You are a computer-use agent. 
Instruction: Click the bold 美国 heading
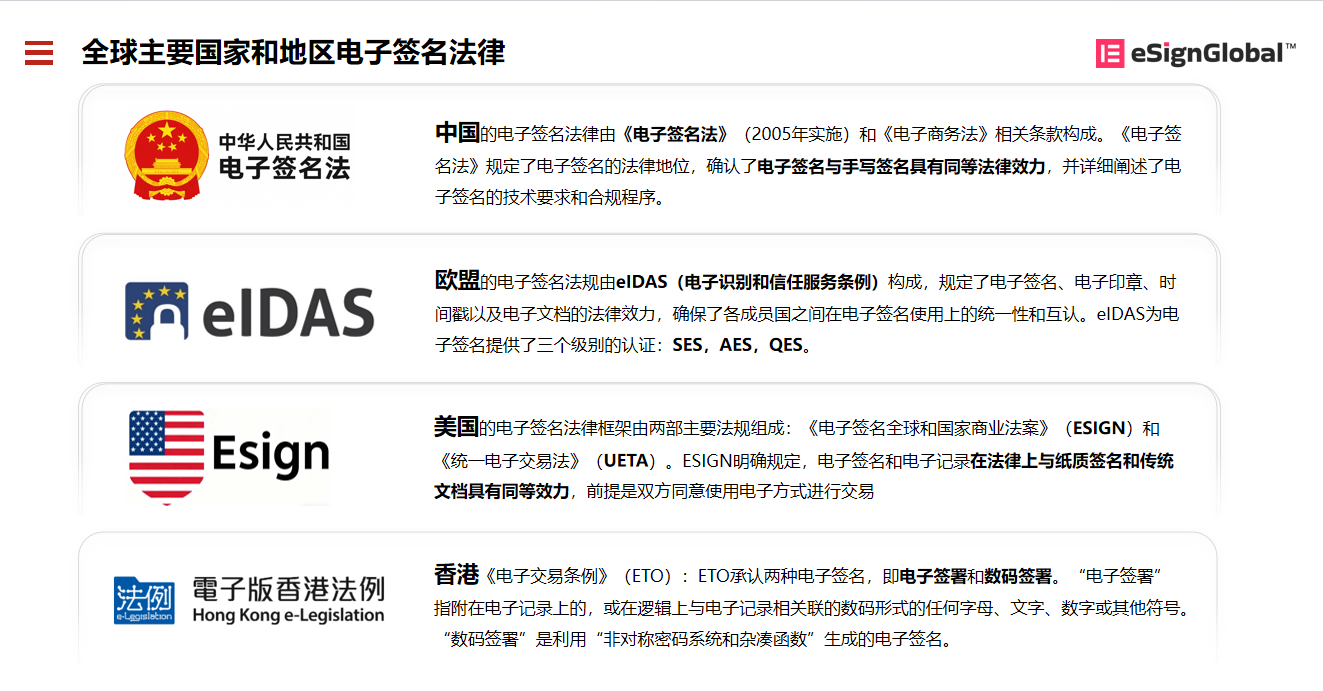click(456, 428)
